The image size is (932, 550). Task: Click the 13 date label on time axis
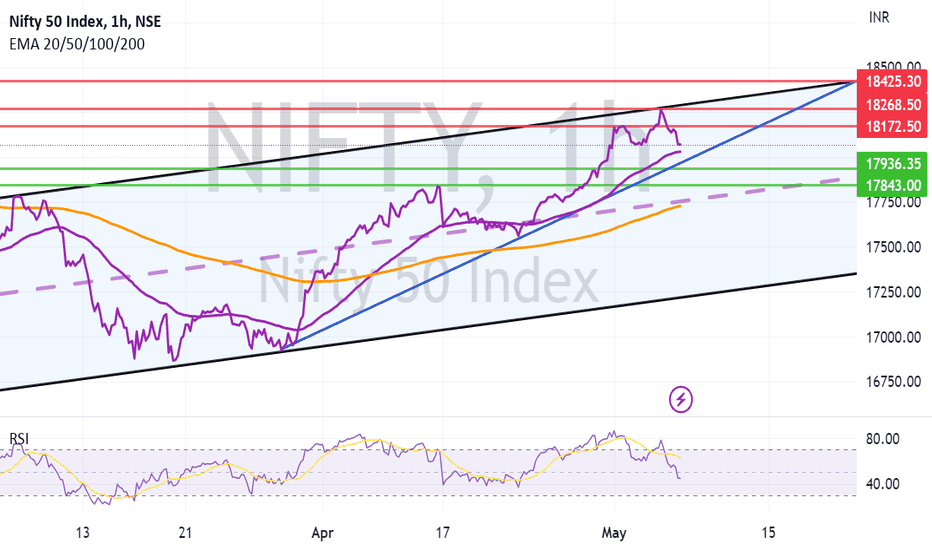(x=83, y=532)
